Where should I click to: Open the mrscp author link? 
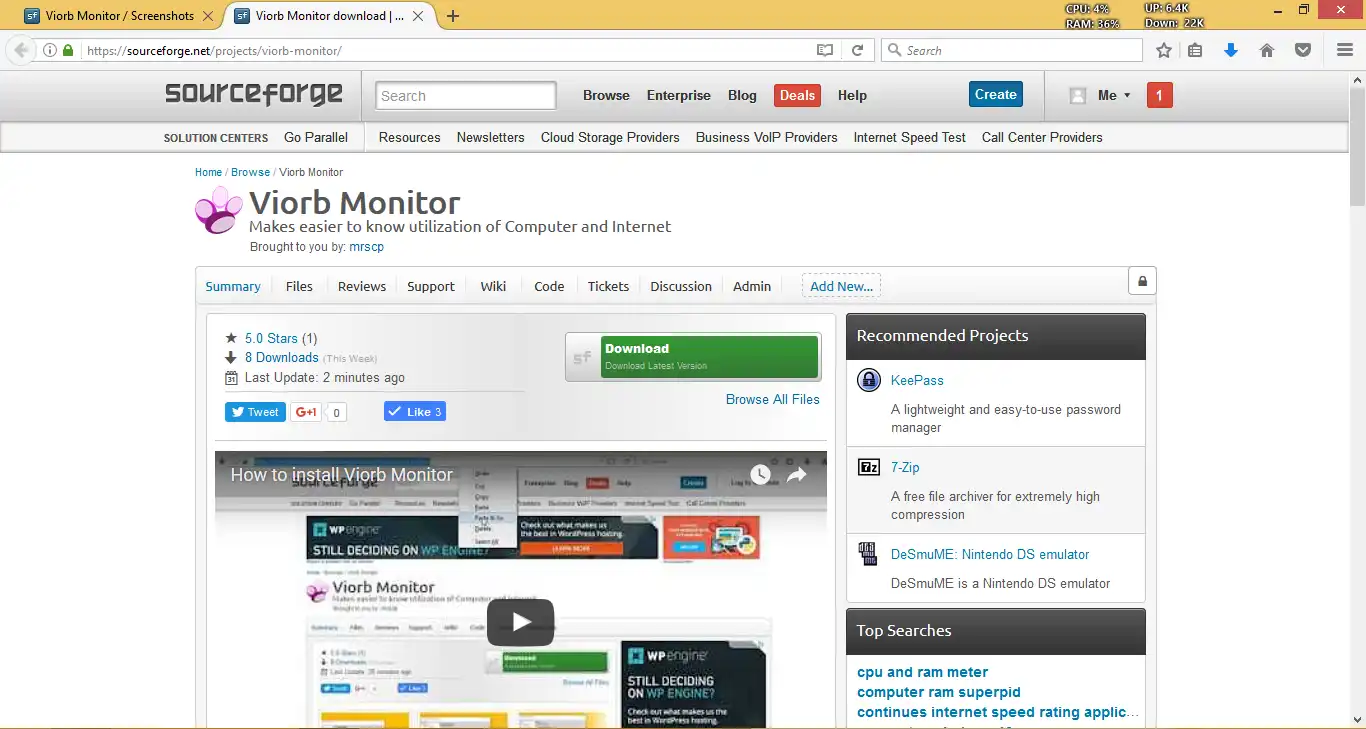(x=367, y=246)
